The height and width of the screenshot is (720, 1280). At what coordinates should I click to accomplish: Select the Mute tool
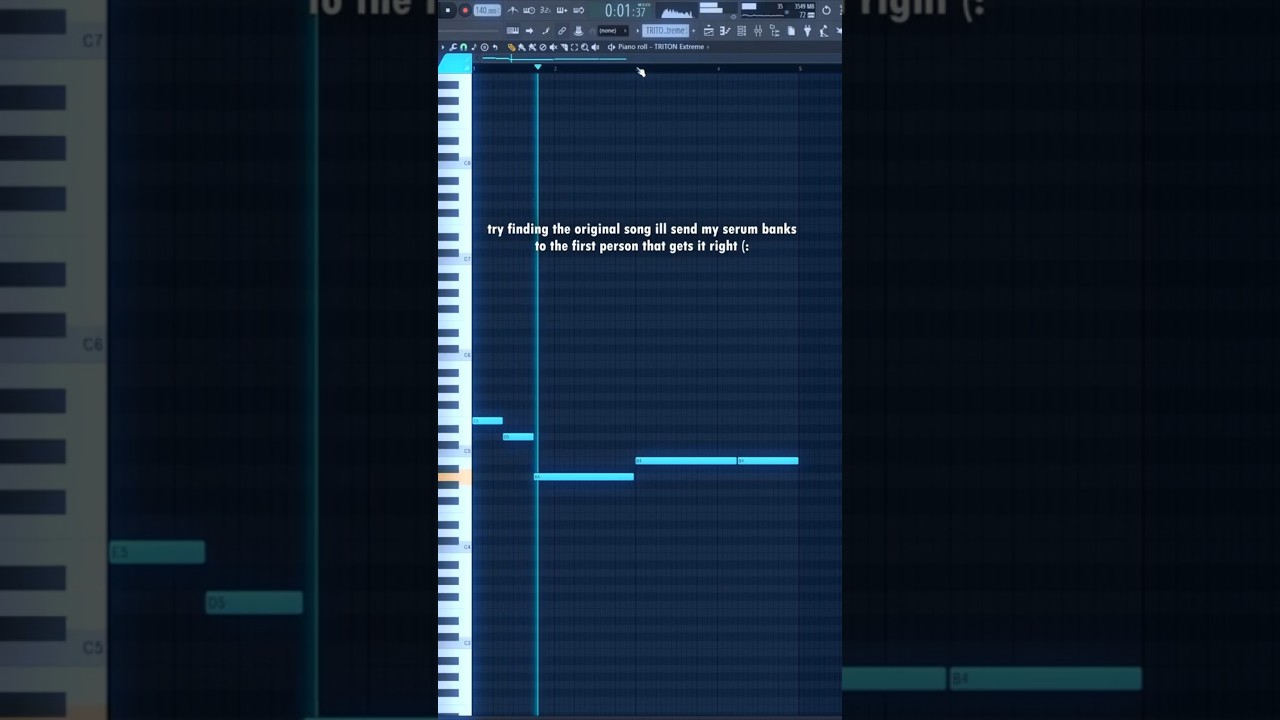coord(553,47)
